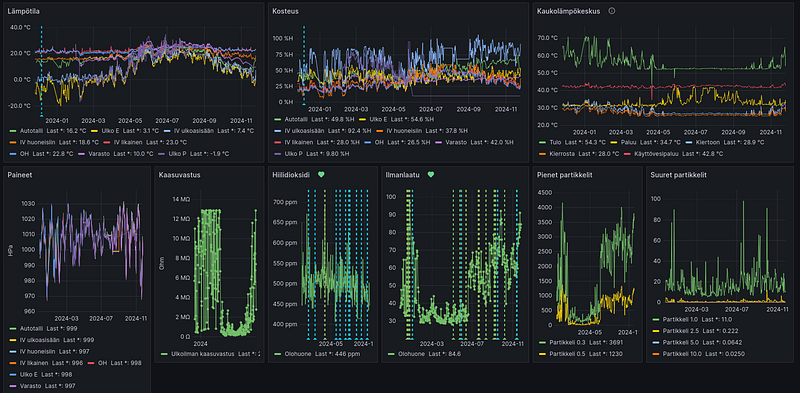The width and height of the screenshot is (800, 393).
Task: Toggle Ulko E series in Lämpötila legend
Action: coord(110,131)
